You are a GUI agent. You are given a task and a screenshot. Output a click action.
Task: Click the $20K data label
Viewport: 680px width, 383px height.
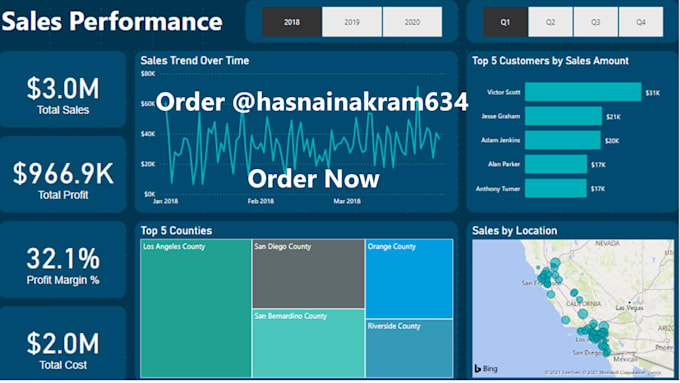coord(612,141)
